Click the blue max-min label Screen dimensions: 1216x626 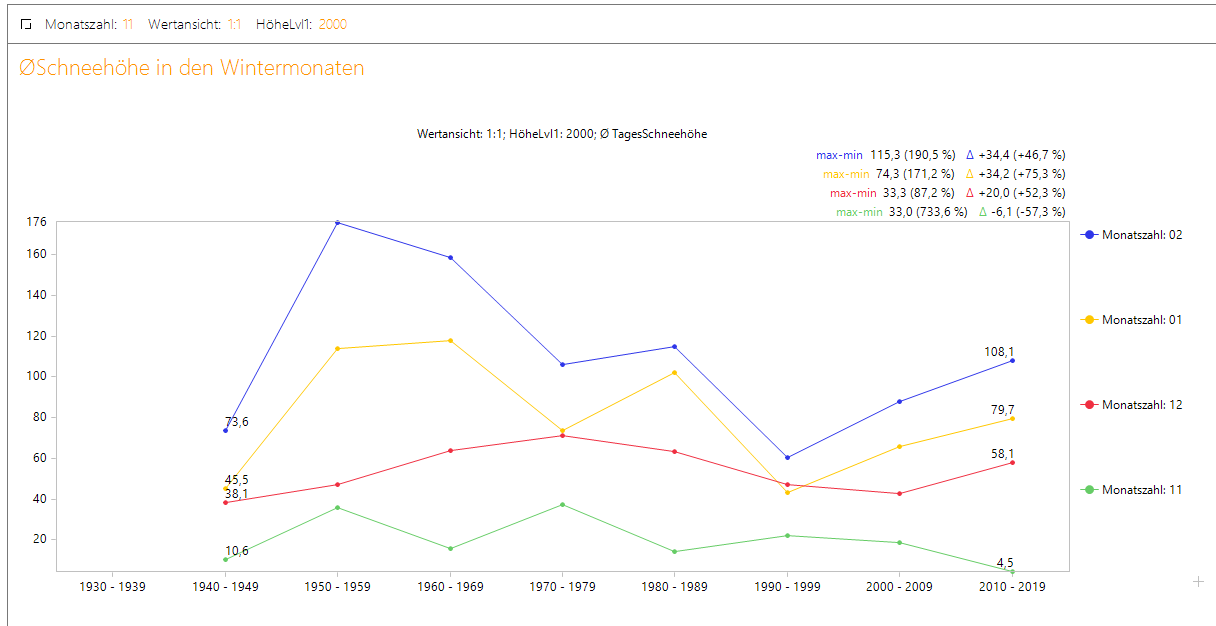pos(839,155)
